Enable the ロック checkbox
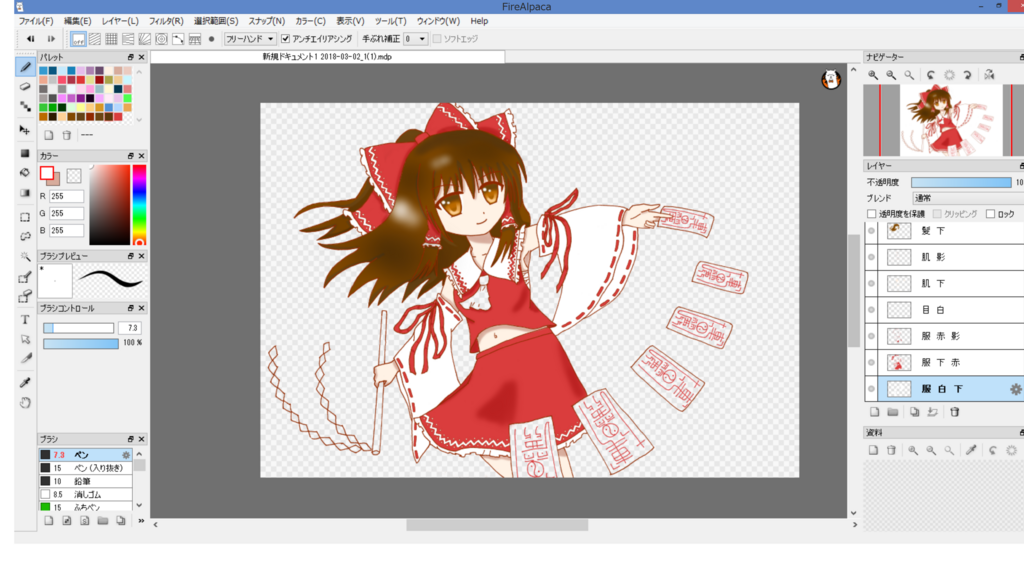The width and height of the screenshot is (1024, 569). 991,214
